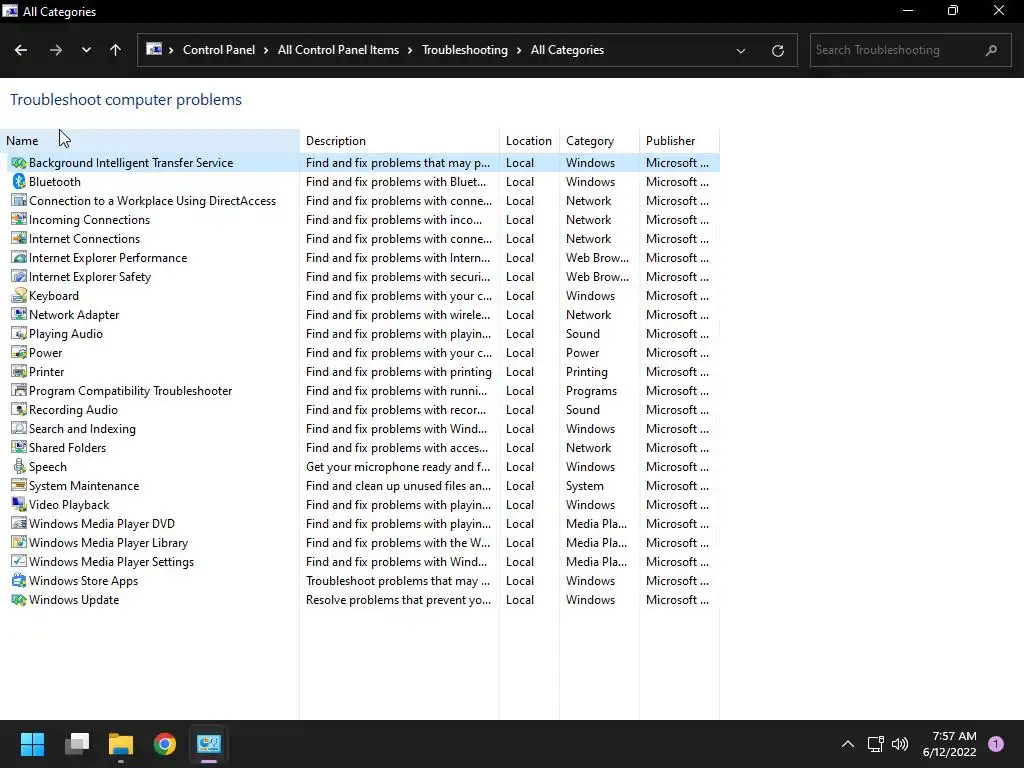Open Windows Media Player DVD troubleshooter

(102, 524)
